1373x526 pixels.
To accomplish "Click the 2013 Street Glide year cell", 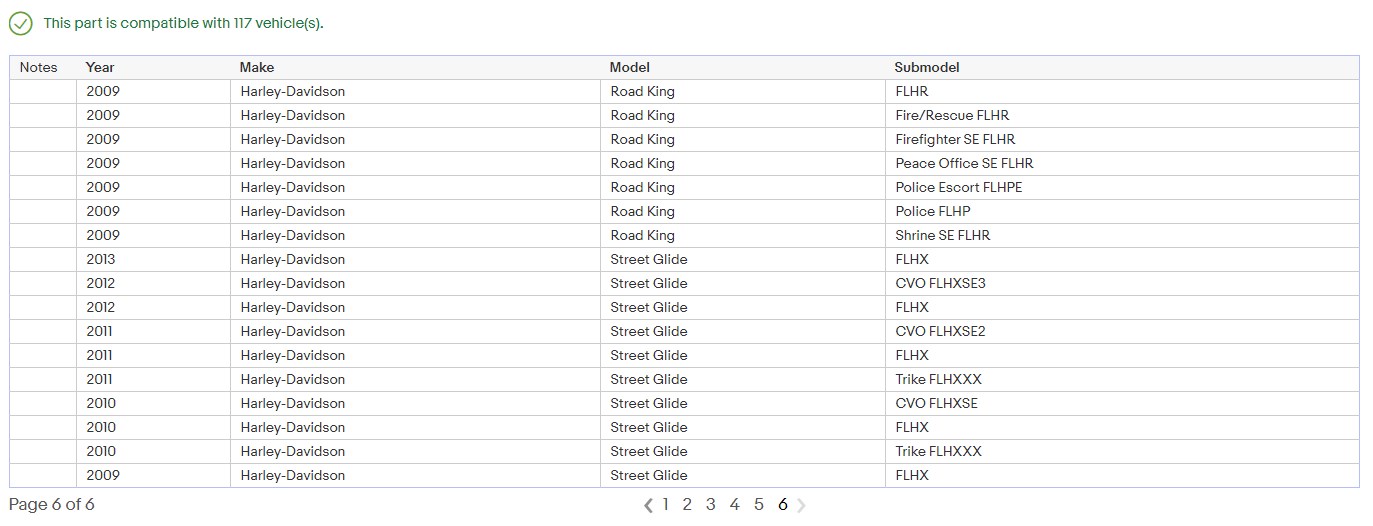I will tap(101, 259).
